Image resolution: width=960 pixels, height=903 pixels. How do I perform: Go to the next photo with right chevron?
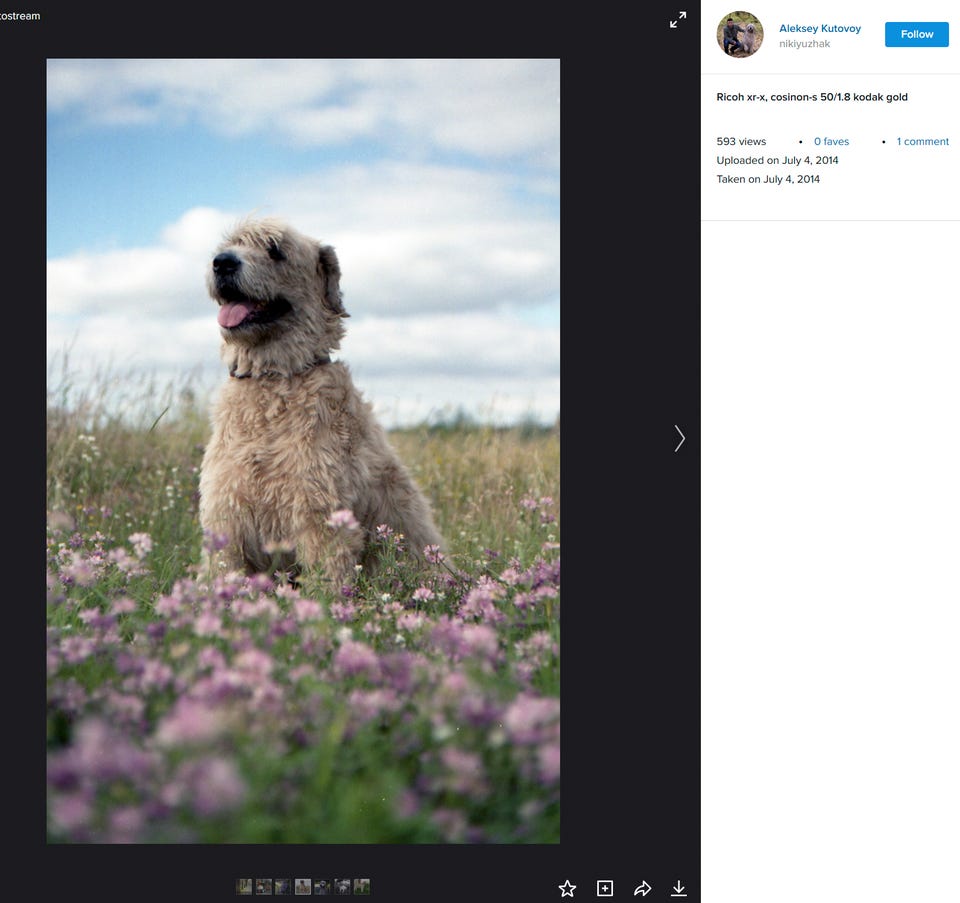[x=679, y=438]
